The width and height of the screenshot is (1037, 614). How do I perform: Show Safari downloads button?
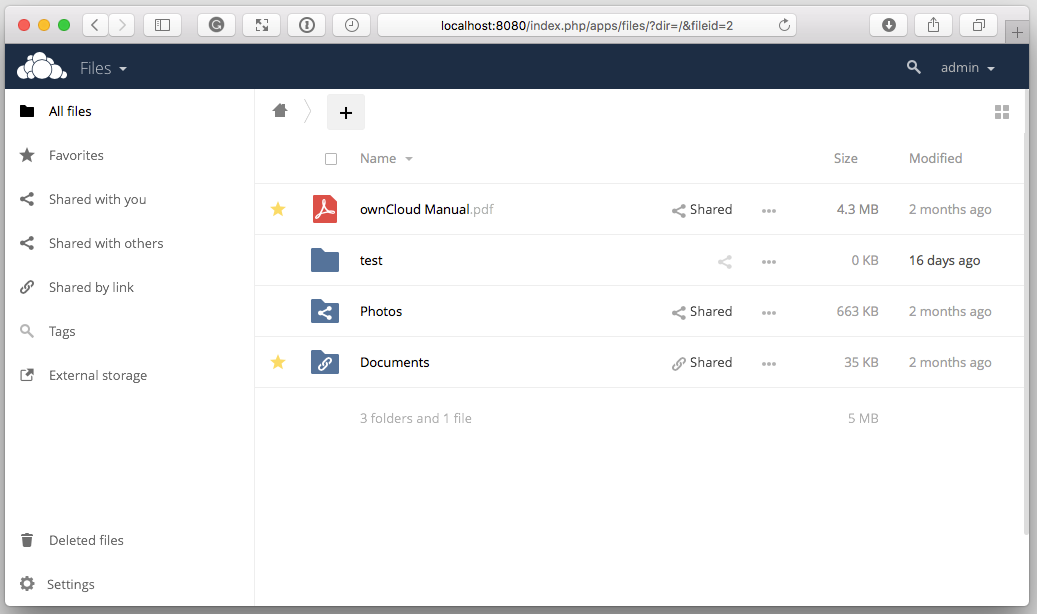tap(889, 25)
